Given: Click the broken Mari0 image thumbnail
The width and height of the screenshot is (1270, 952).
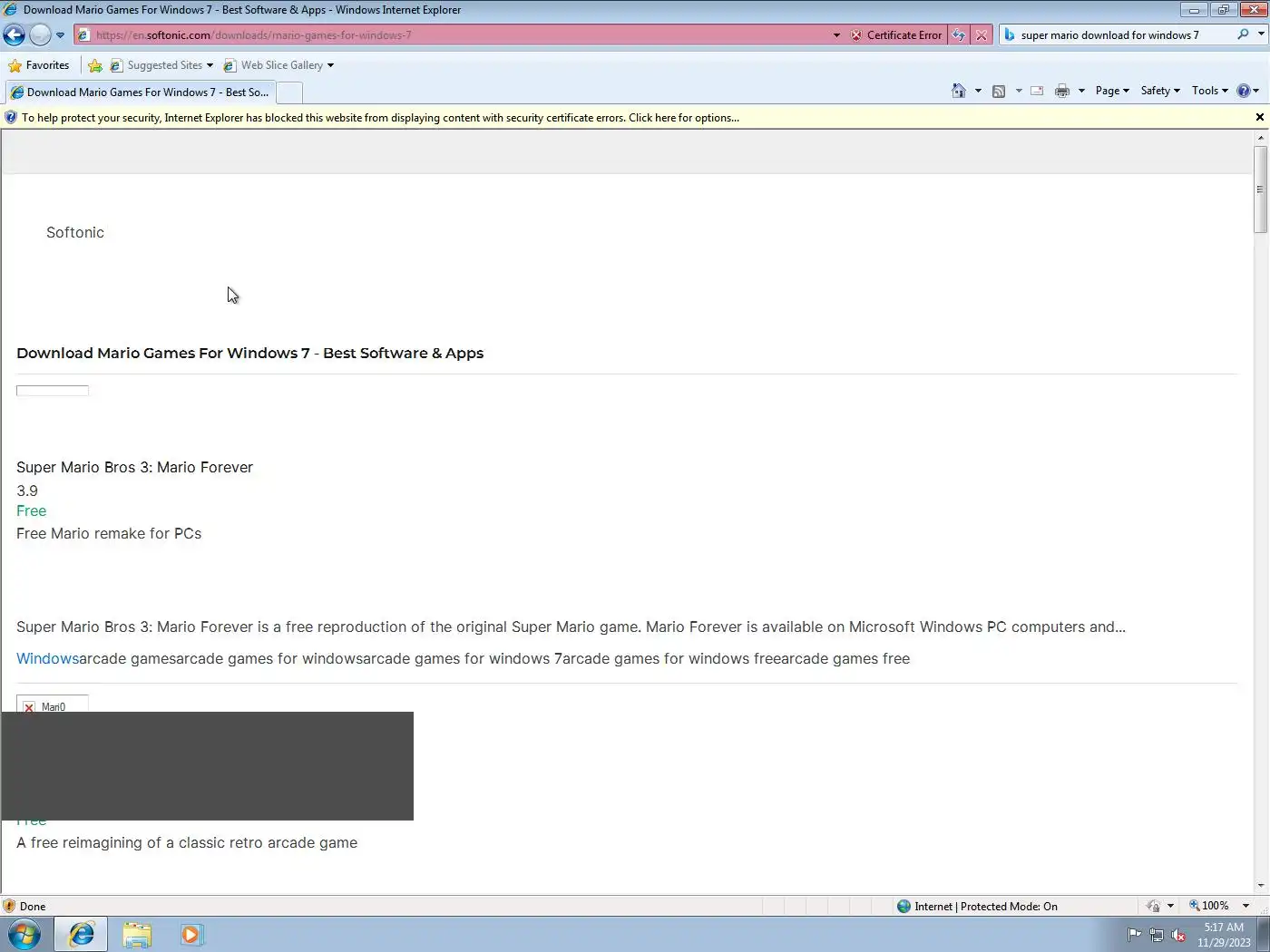Looking at the screenshot, I should (53, 704).
